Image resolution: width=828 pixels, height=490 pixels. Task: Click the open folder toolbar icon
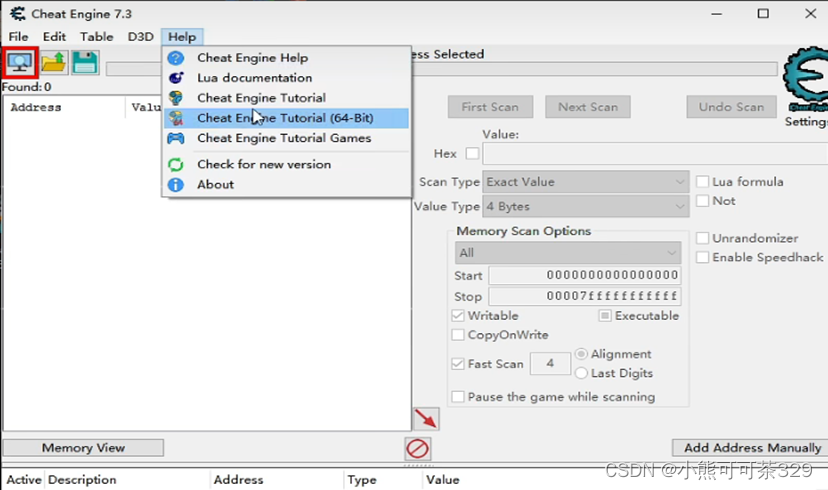coord(53,63)
